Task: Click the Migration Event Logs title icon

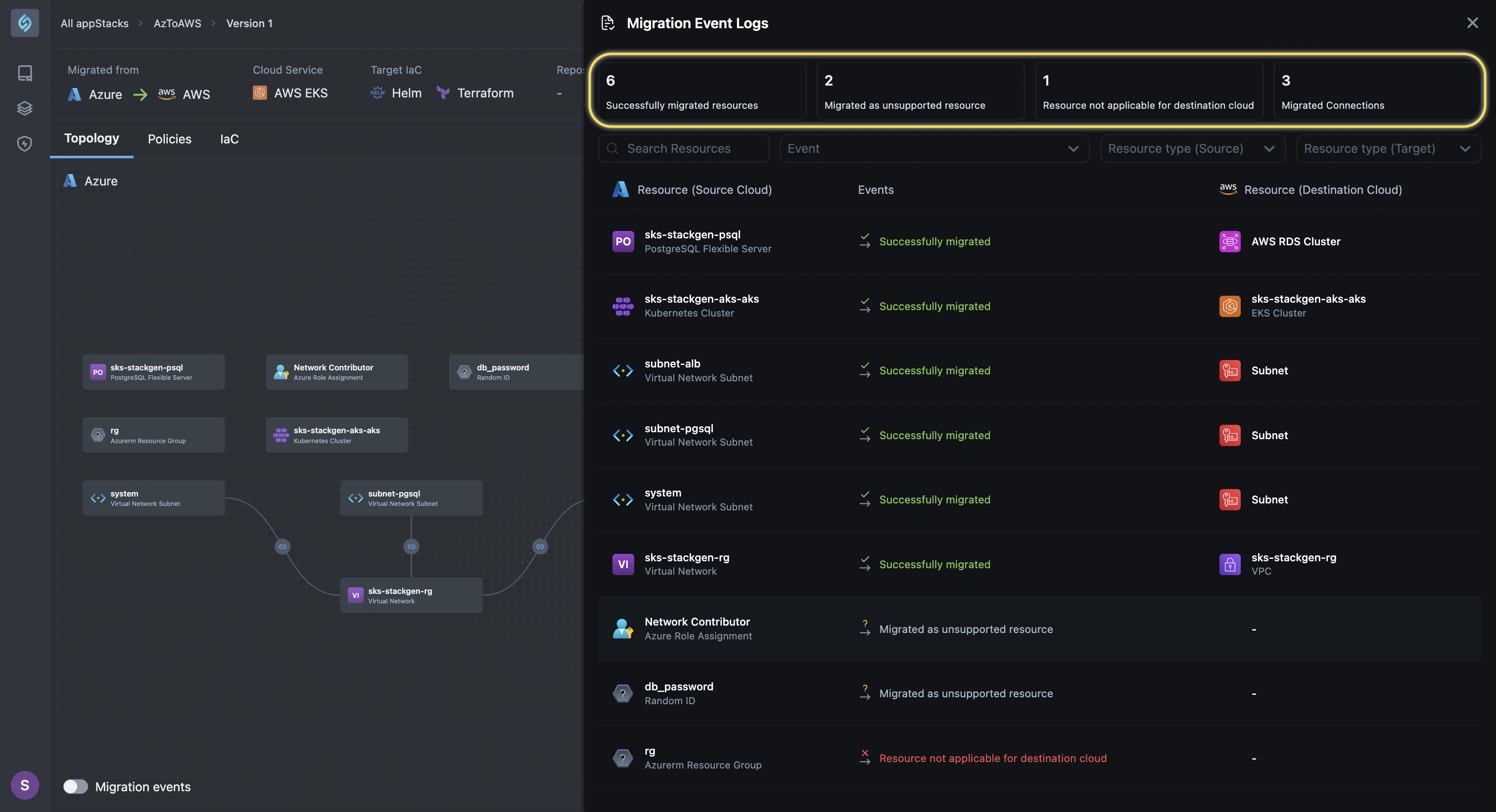Action: 608,23
